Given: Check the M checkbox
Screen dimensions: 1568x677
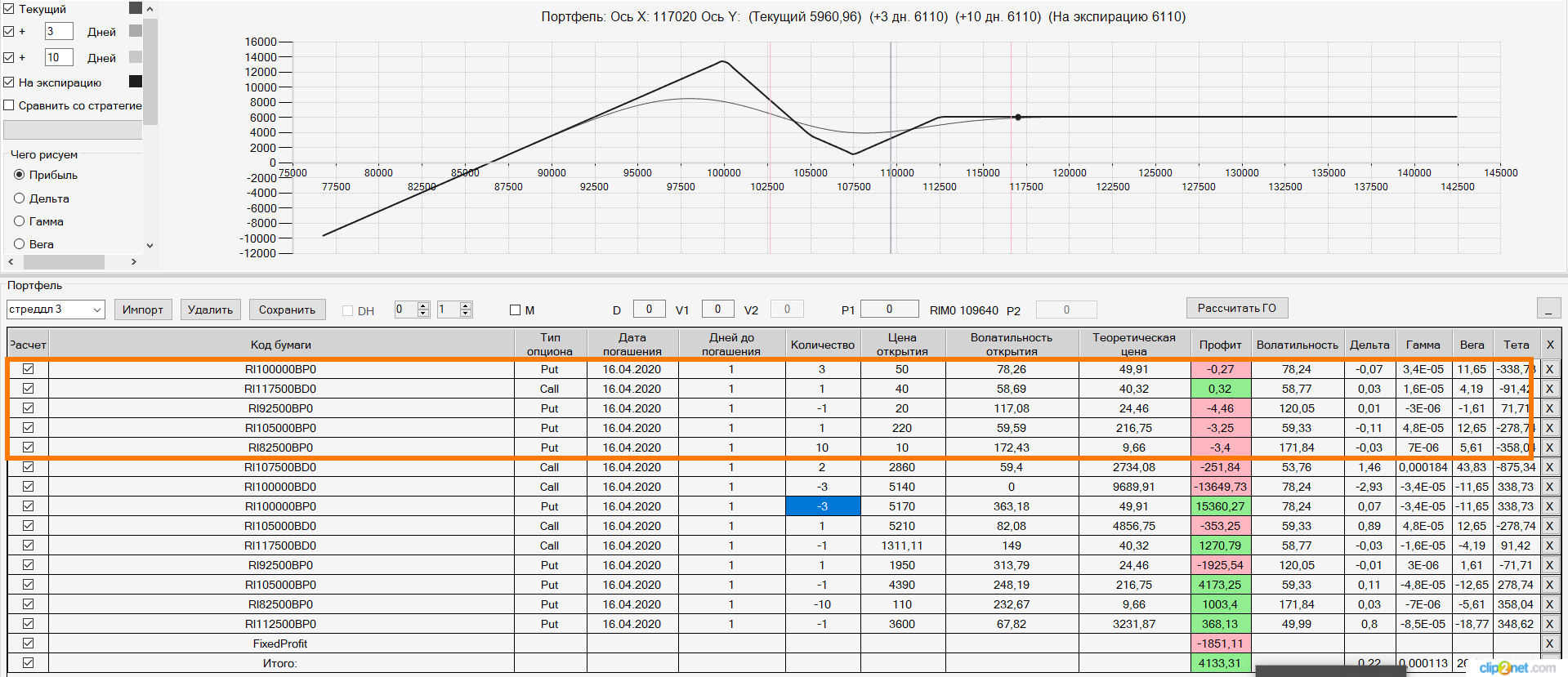Looking at the screenshot, I should pos(515,310).
